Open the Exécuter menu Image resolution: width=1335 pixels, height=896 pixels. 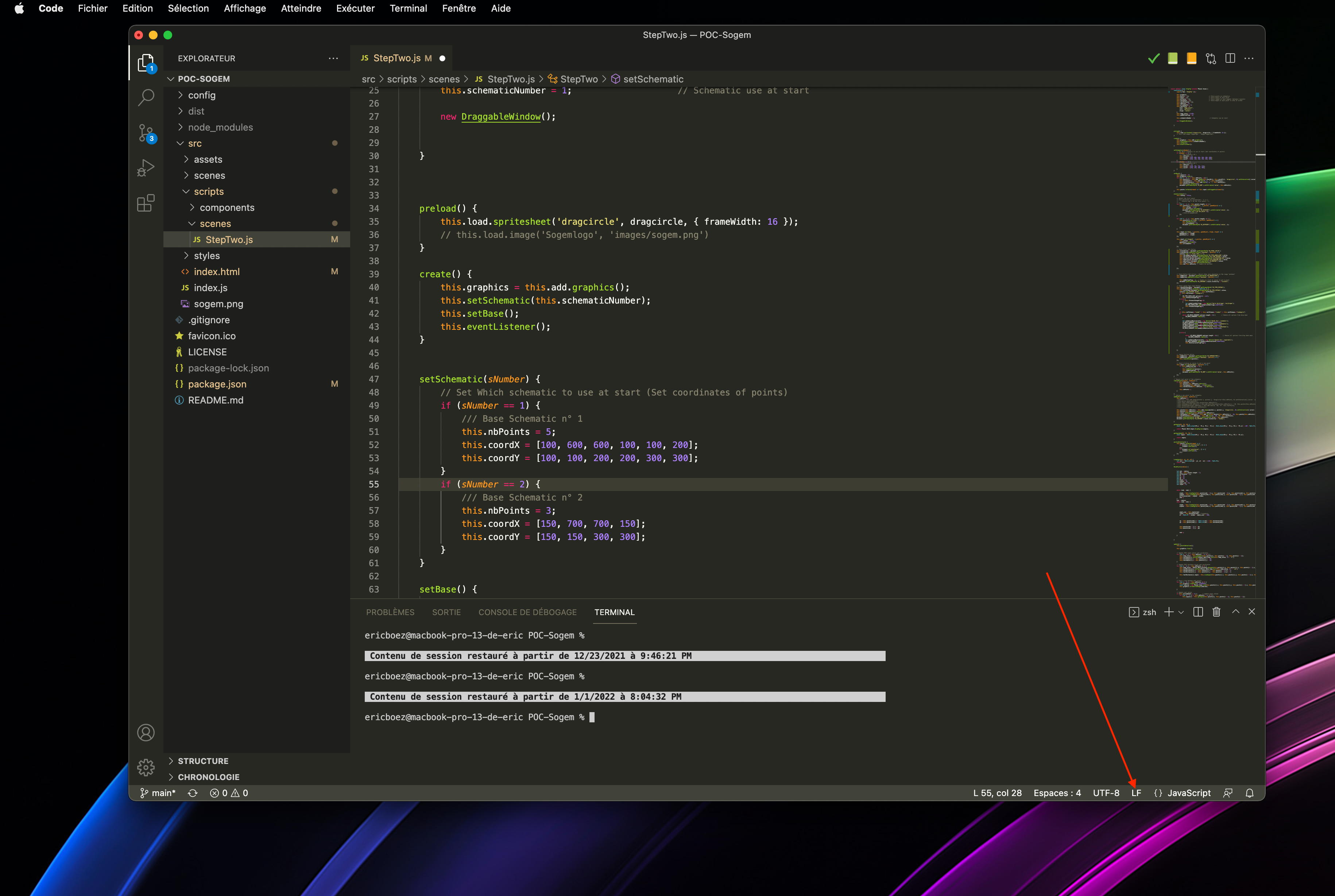[x=355, y=8]
